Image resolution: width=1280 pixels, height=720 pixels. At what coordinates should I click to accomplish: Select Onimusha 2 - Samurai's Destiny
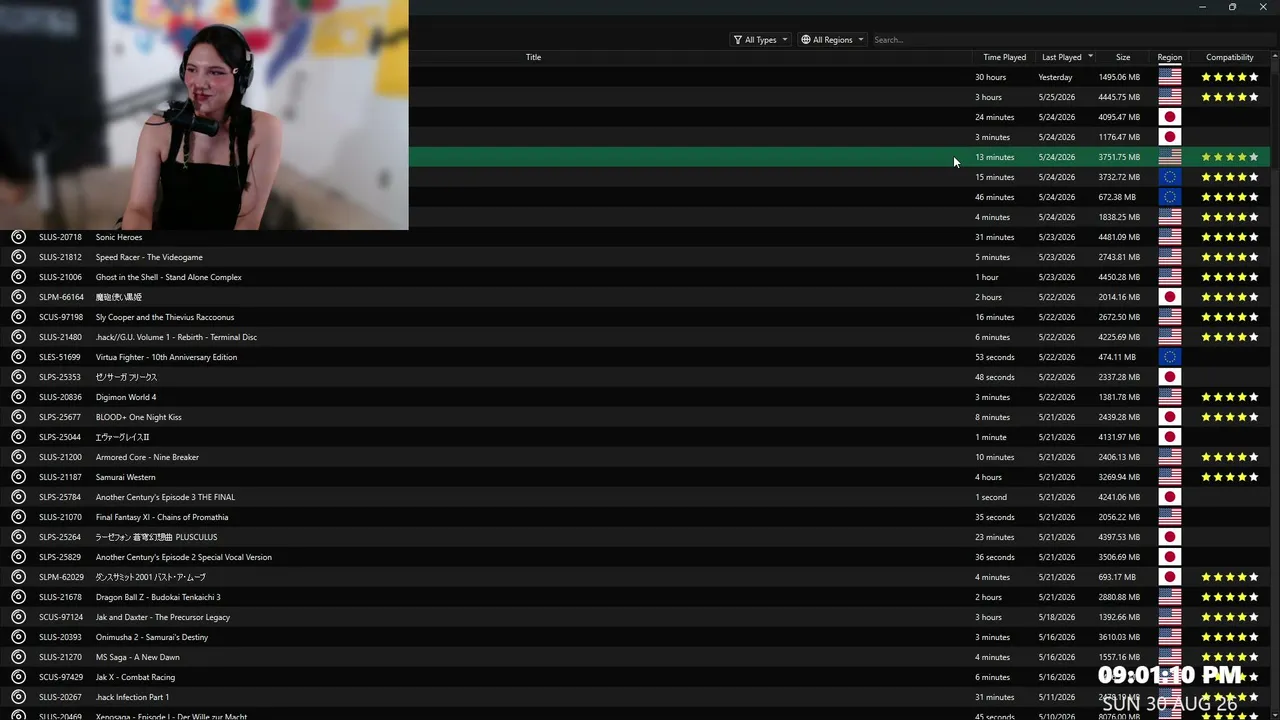[152, 637]
